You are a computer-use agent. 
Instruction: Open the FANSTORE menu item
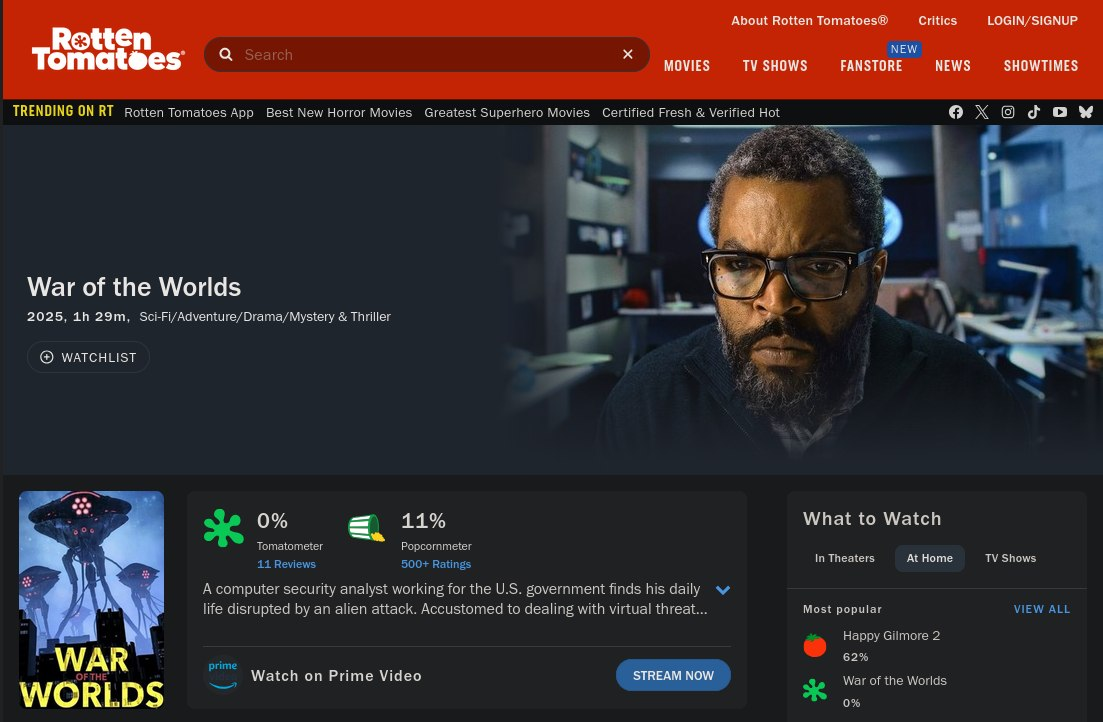(x=871, y=66)
